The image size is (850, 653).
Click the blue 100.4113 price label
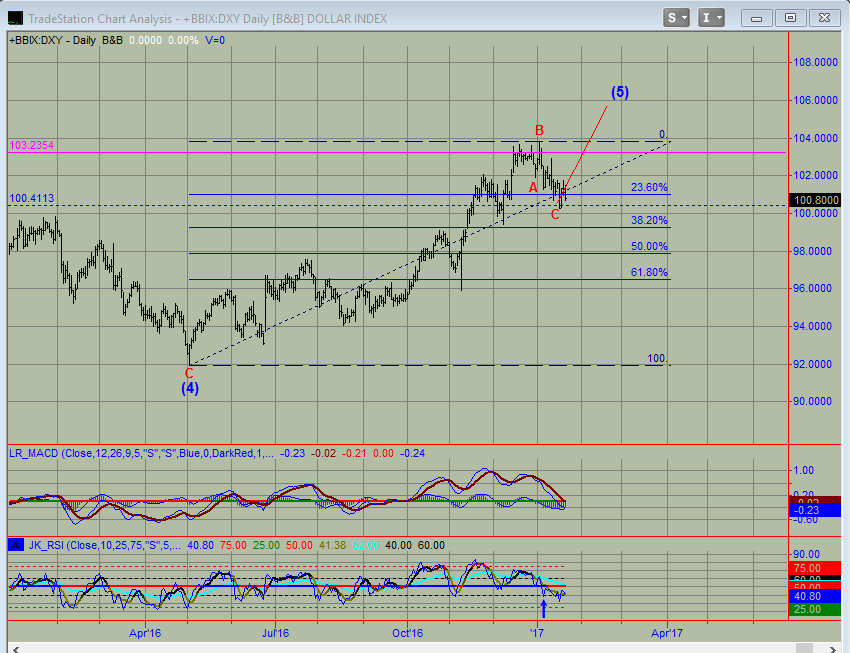tap(31, 198)
